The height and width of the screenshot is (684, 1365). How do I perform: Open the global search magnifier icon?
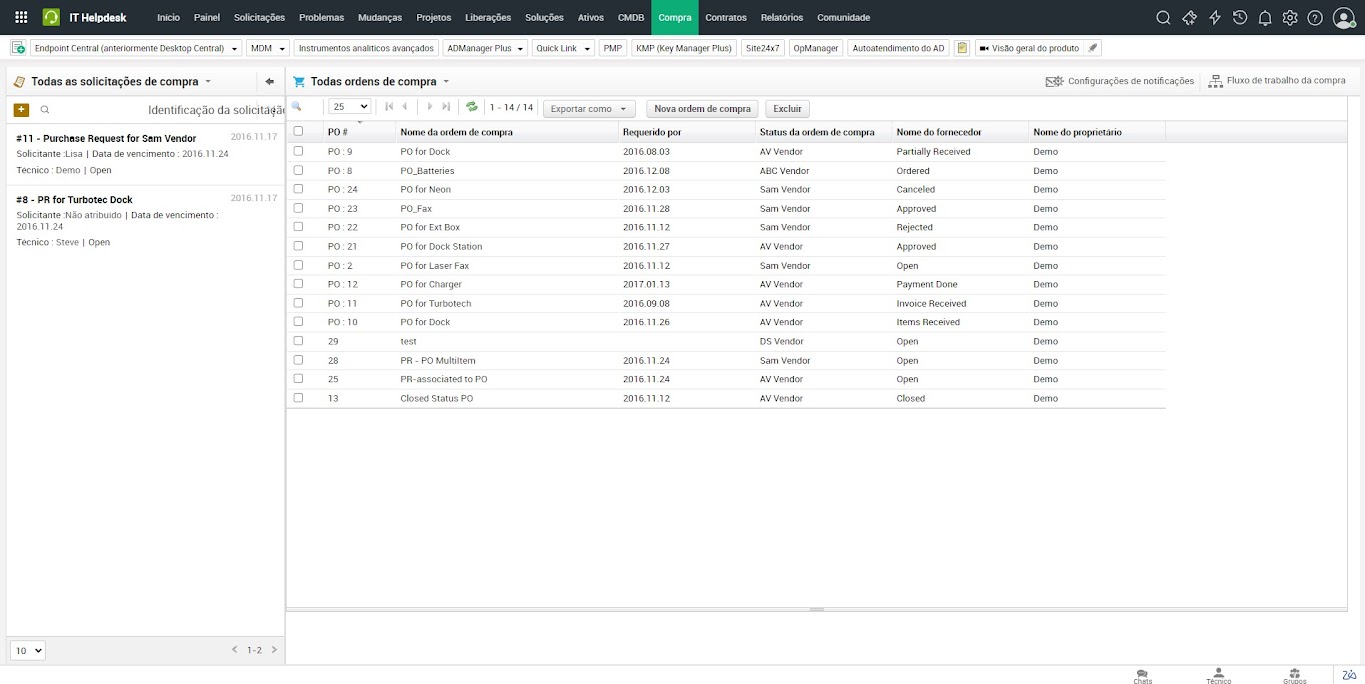click(x=1163, y=17)
